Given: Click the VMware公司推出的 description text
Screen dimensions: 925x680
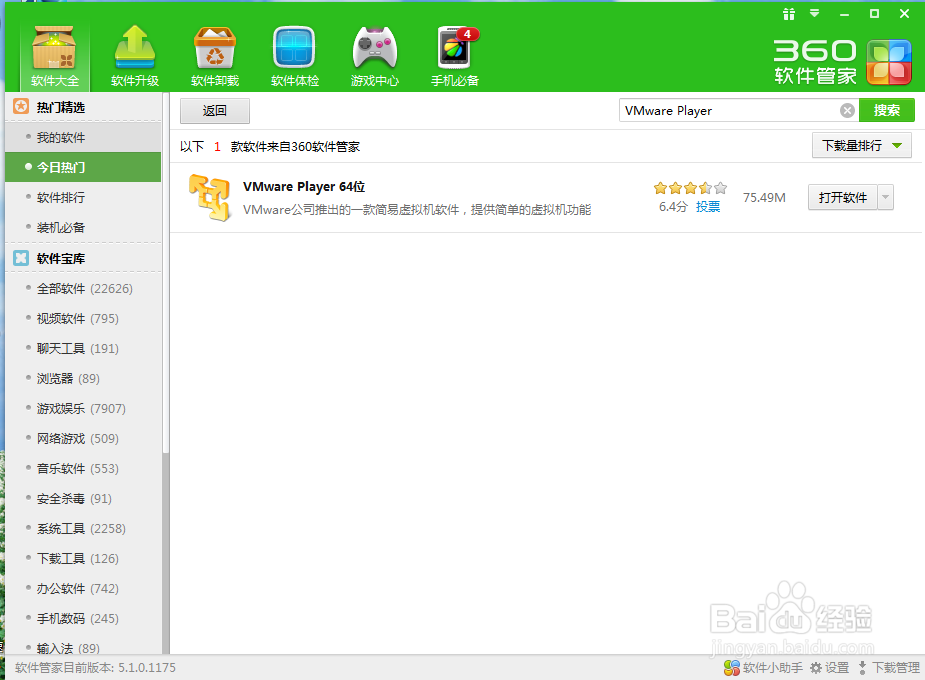Looking at the screenshot, I should 417,210.
